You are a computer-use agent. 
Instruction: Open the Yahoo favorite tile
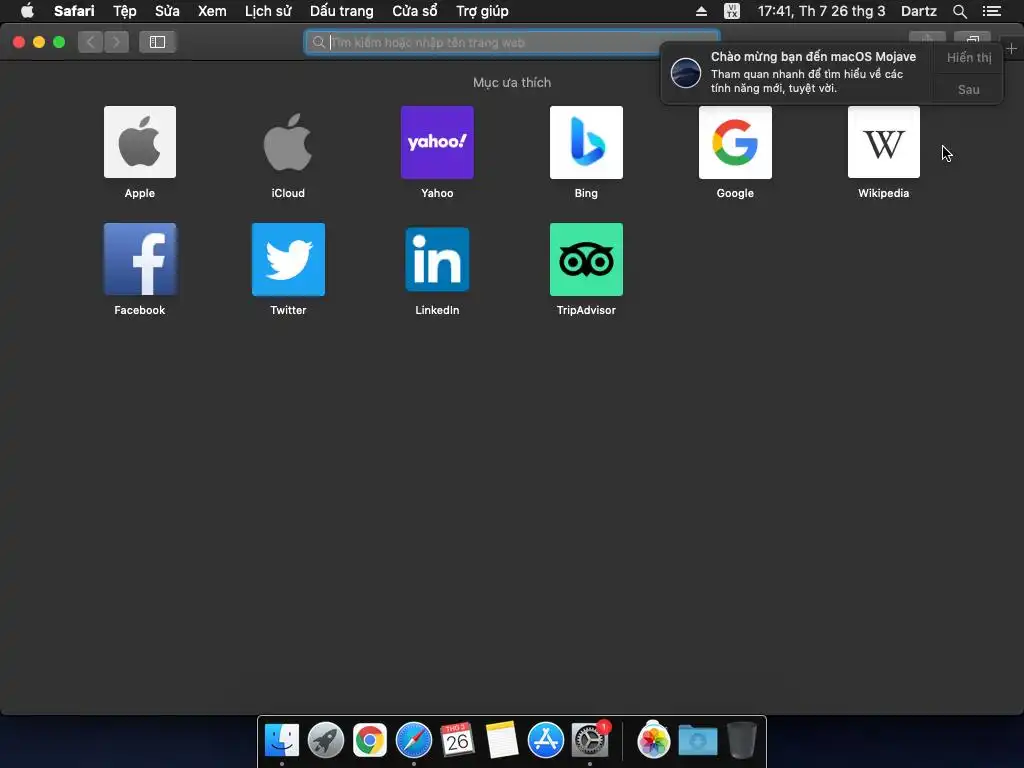437,142
